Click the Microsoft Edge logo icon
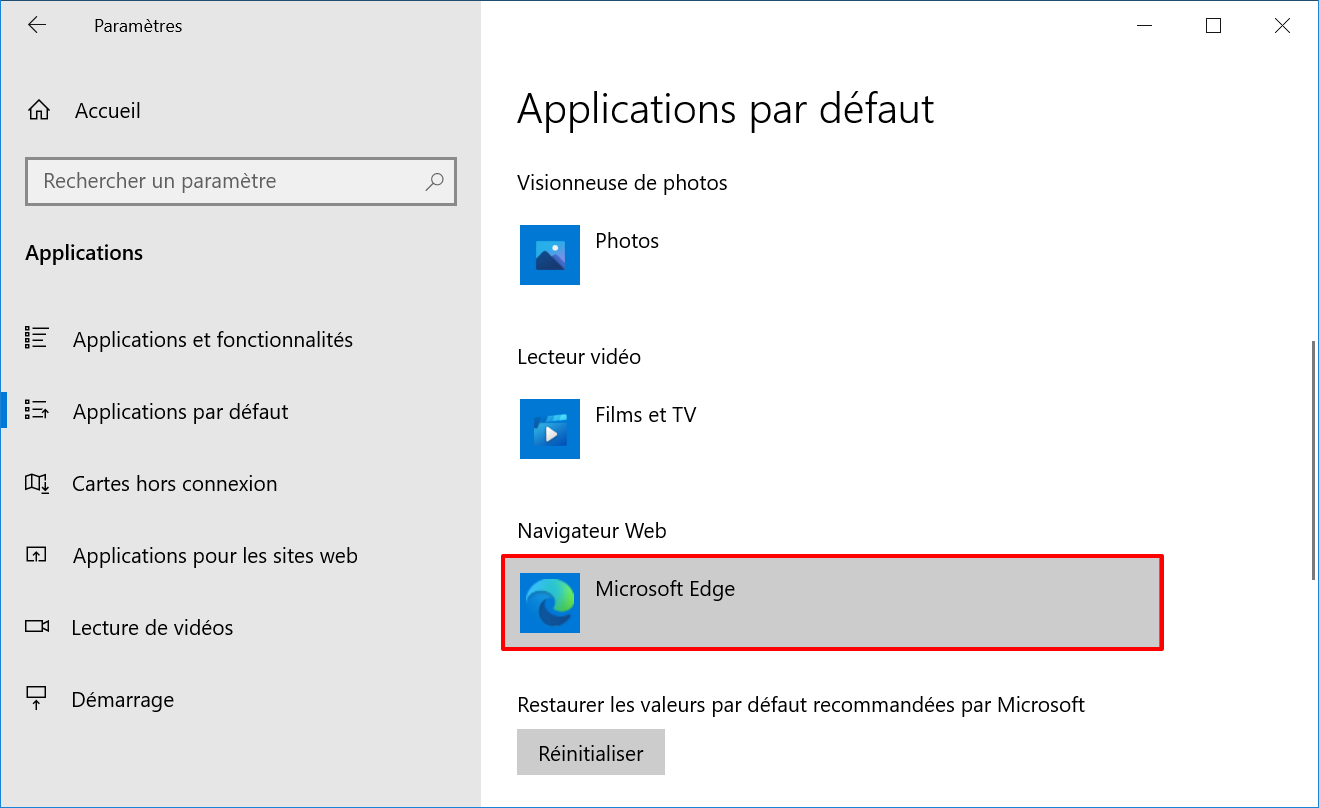This screenshot has height=808, width=1319. pos(550,603)
